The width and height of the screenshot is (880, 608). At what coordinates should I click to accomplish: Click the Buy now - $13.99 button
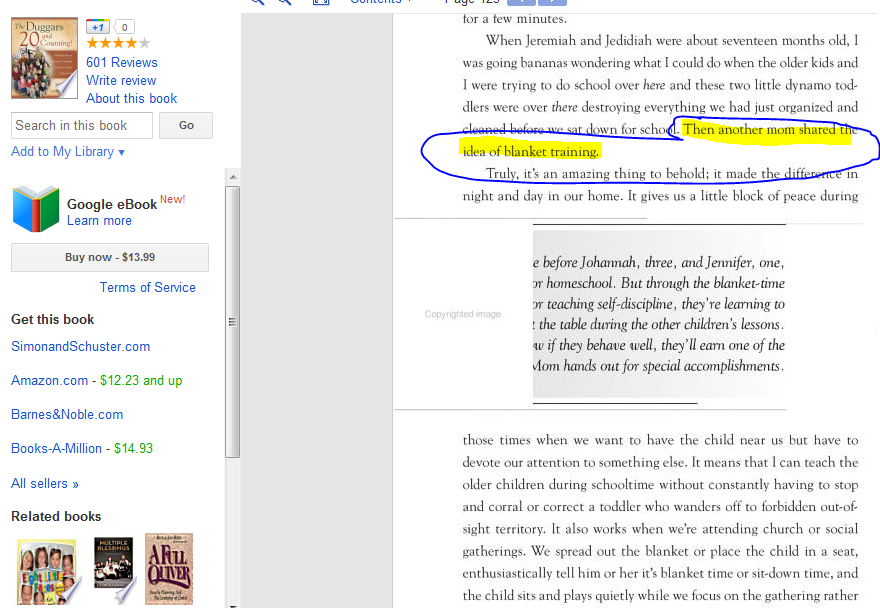click(x=110, y=257)
